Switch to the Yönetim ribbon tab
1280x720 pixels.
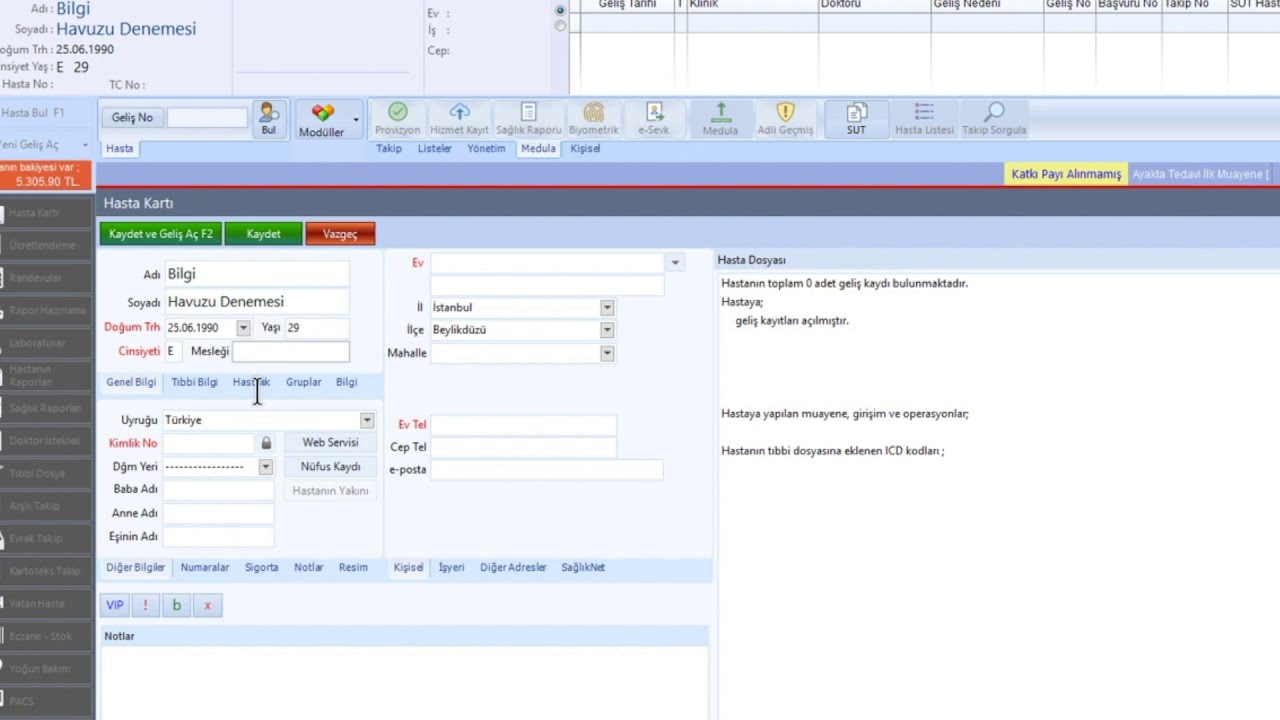click(x=486, y=149)
